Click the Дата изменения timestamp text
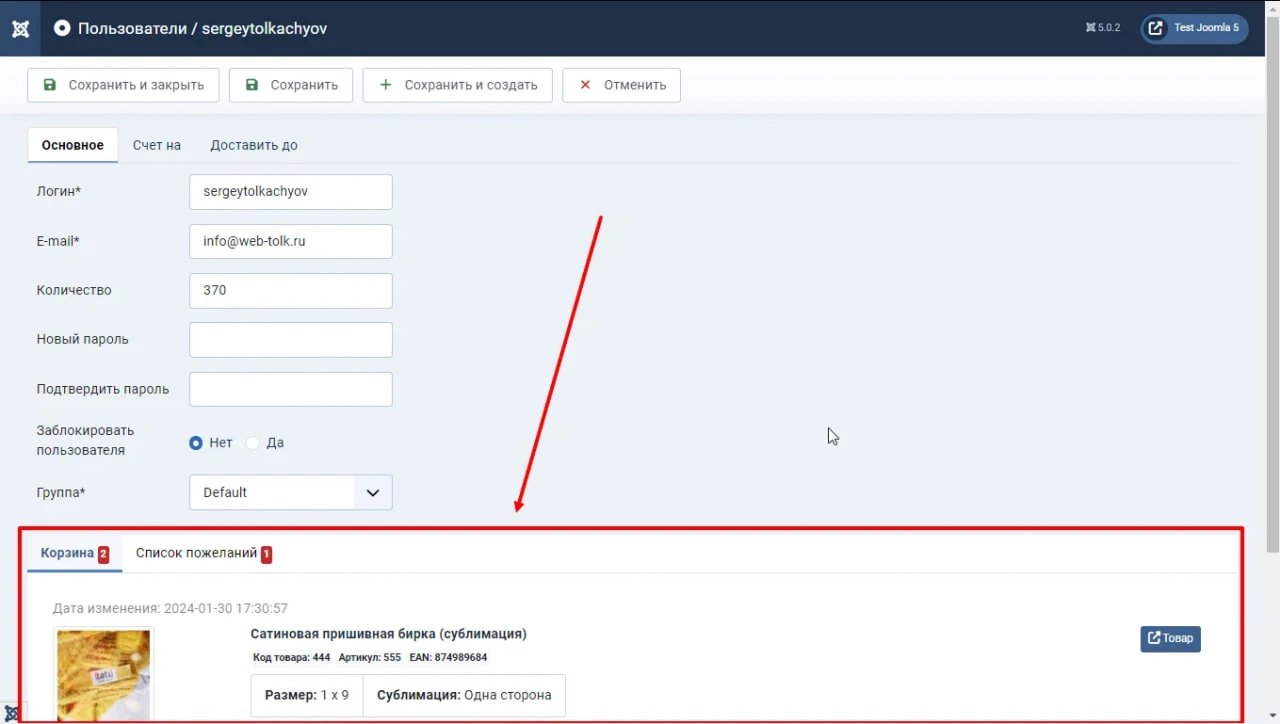The height and width of the screenshot is (724, 1280). coord(171,608)
